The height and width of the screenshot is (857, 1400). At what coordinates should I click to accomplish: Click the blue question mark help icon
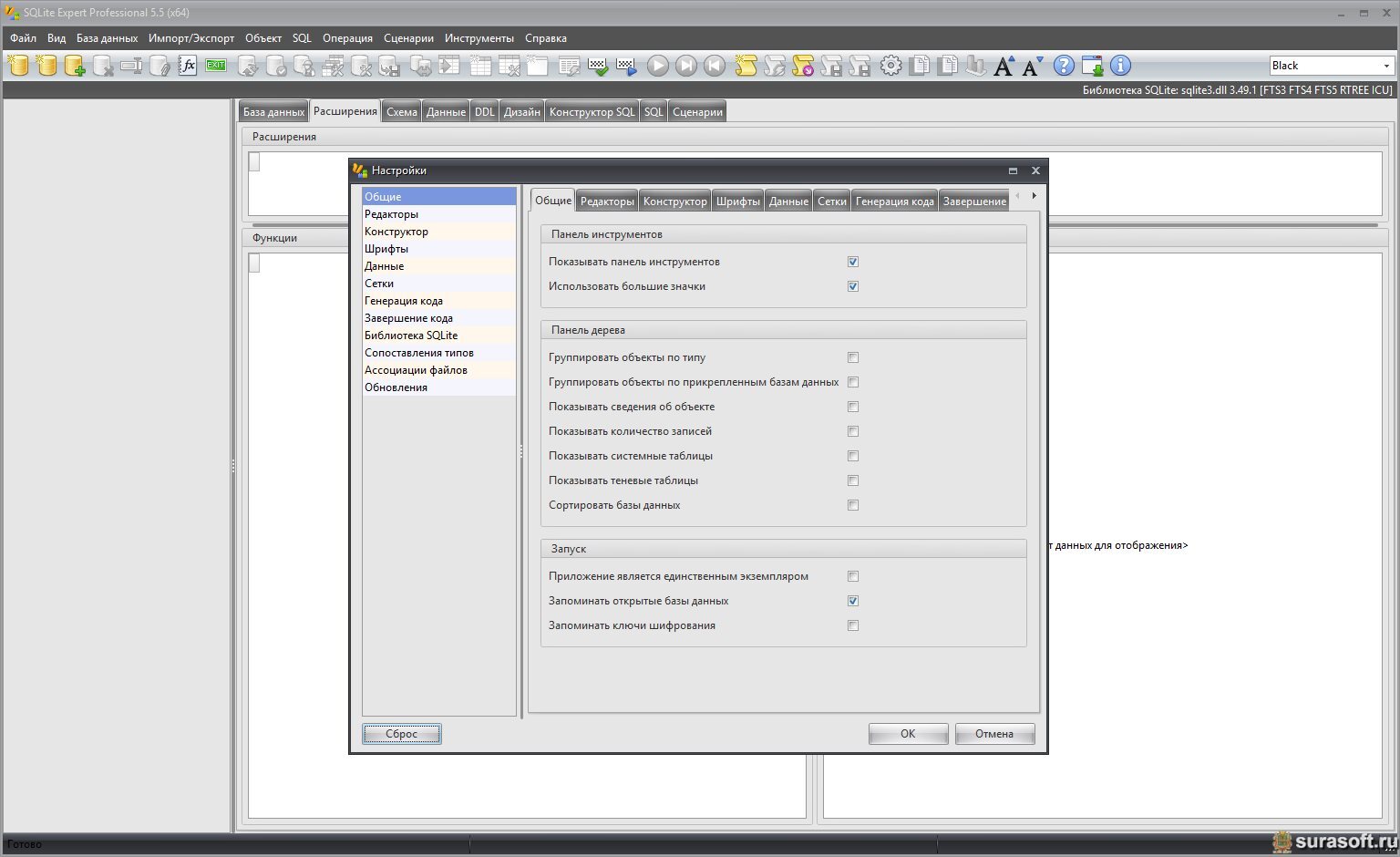1064,66
